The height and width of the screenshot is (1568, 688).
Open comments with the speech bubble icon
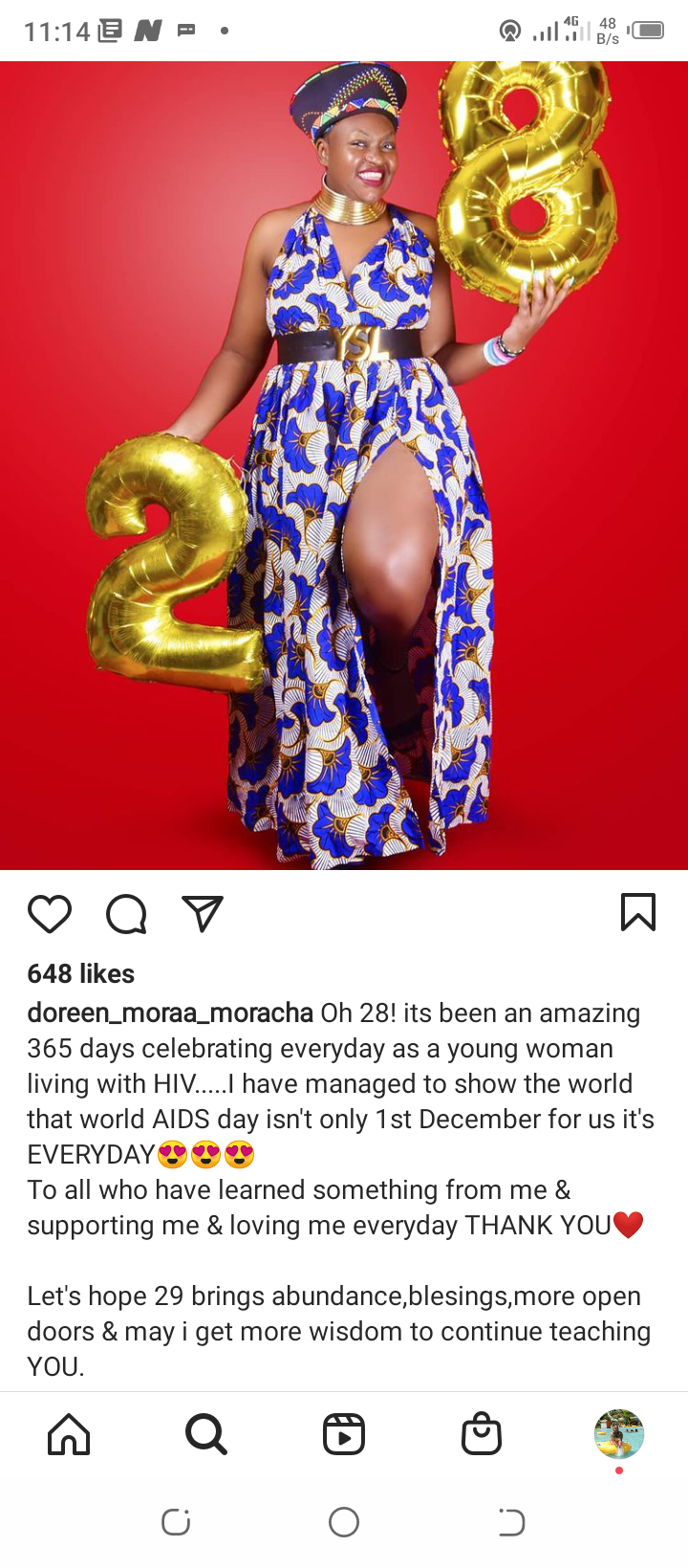click(126, 913)
